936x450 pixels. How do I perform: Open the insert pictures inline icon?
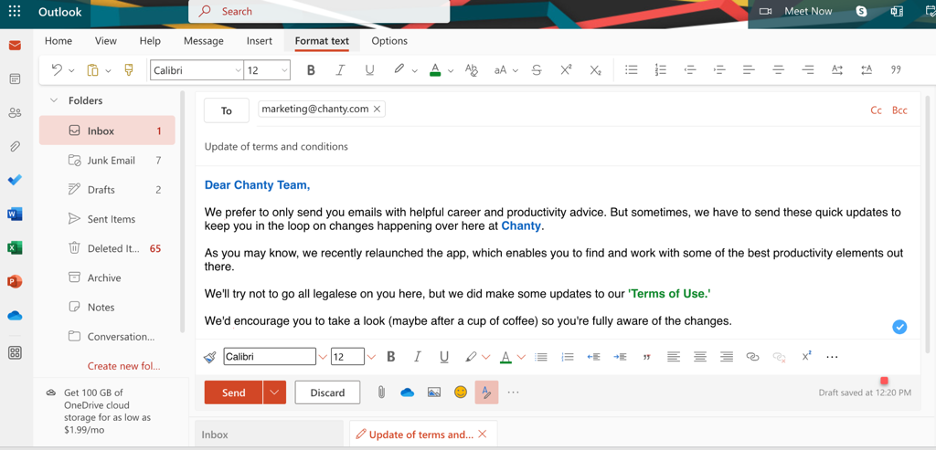pyautogui.click(x=434, y=393)
